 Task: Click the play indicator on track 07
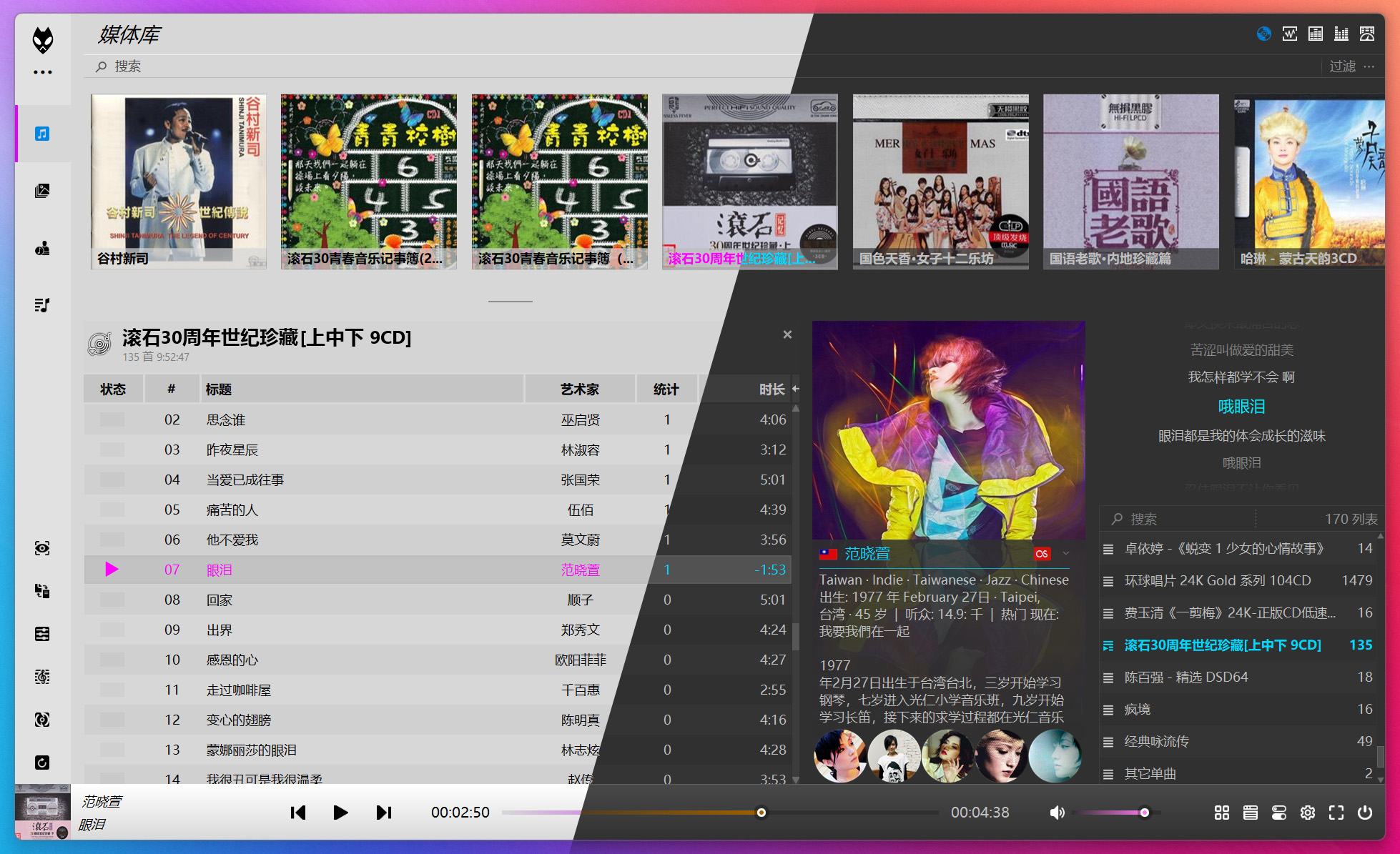[x=112, y=570]
